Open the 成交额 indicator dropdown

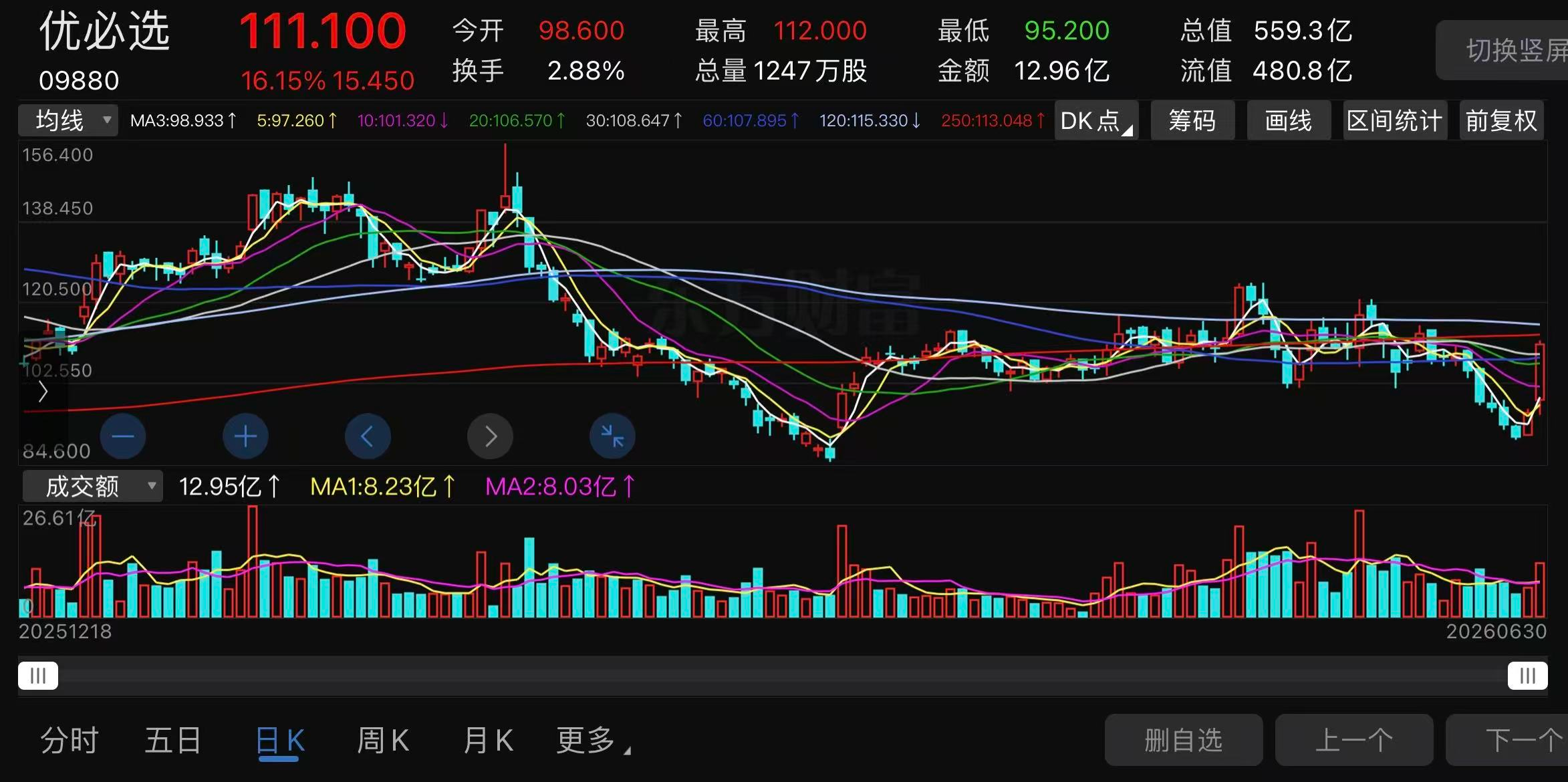(93, 486)
